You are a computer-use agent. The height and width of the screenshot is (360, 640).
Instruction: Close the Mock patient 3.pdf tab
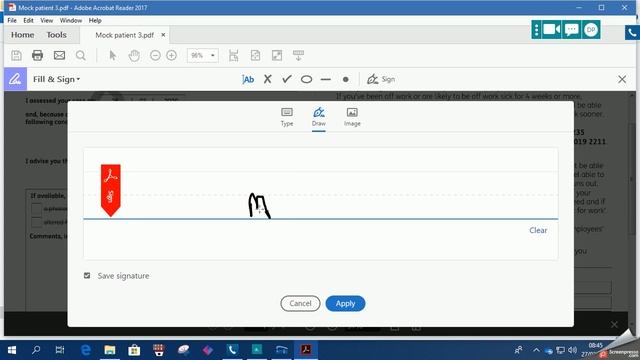click(x=163, y=35)
